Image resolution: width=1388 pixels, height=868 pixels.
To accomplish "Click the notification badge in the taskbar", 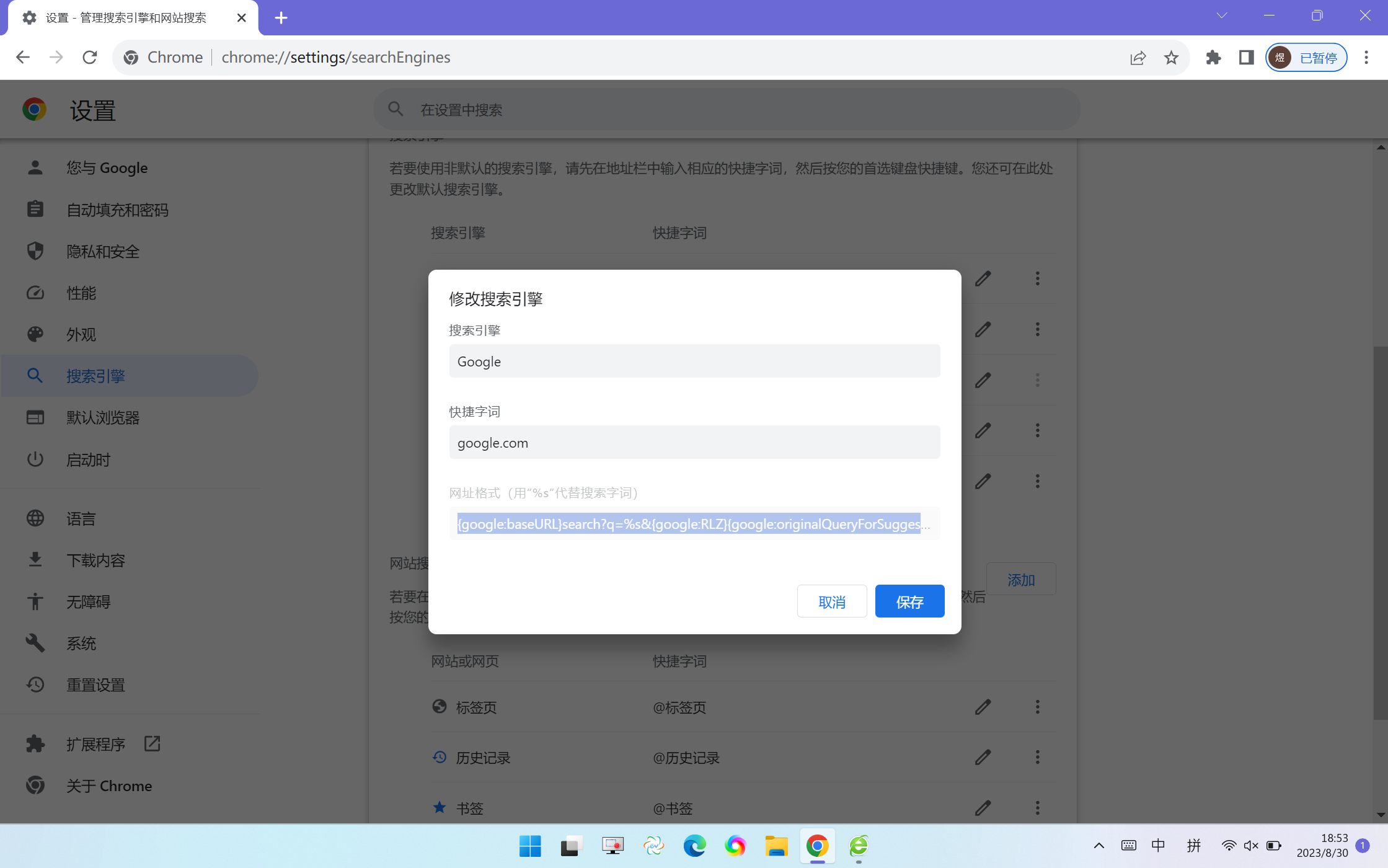I will pyautogui.click(x=1363, y=846).
